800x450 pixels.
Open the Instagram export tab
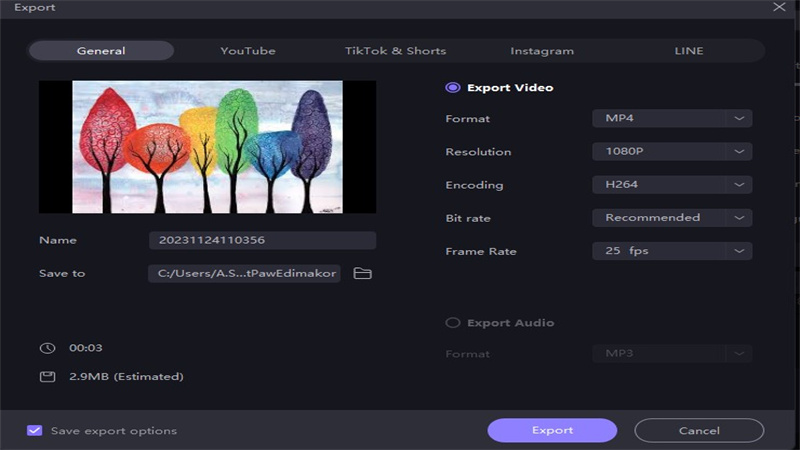(542, 51)
